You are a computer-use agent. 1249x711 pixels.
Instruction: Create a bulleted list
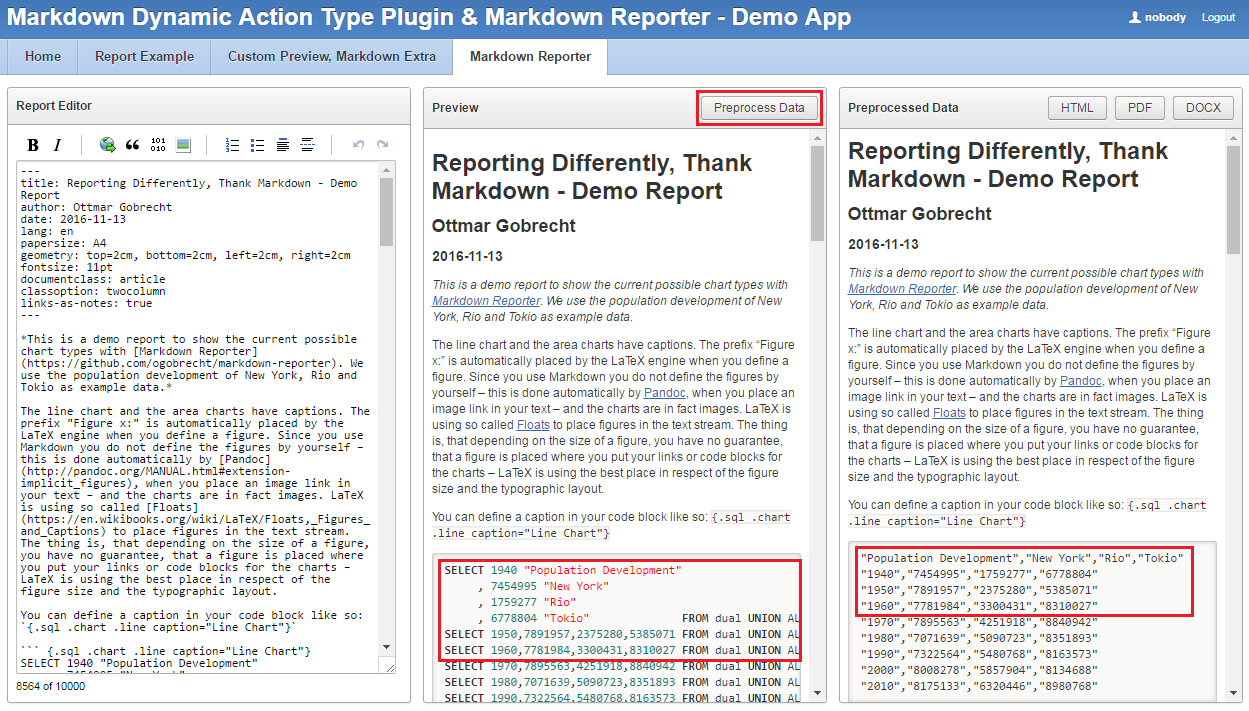[257, 145]
